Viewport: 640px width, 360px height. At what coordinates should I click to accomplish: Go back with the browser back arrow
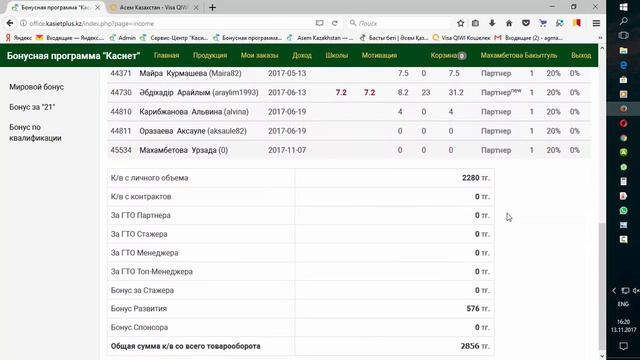tap(10, 23)
